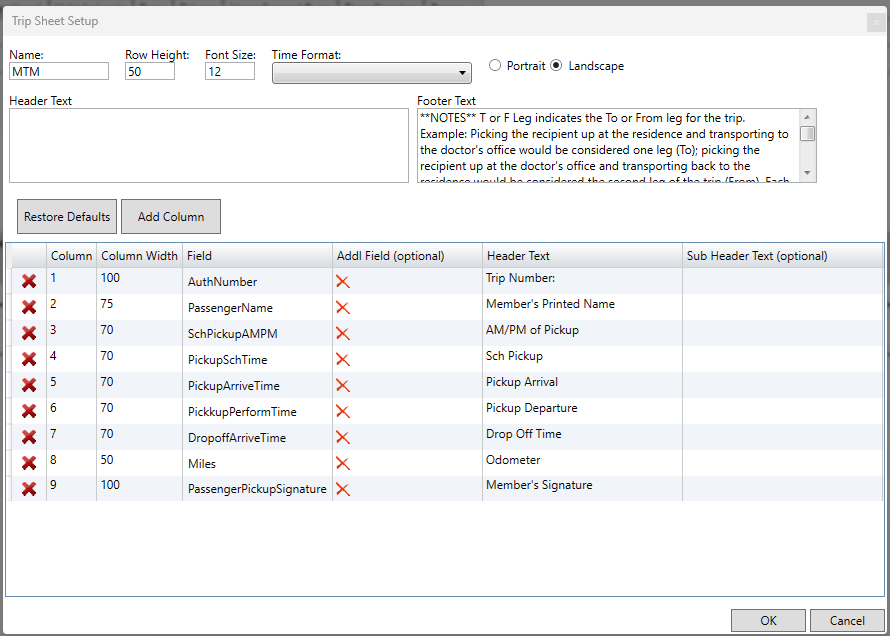Delete the AuthNumber column using its red X
The width and height of the screenshot is (890, 636).
[29, 281]
